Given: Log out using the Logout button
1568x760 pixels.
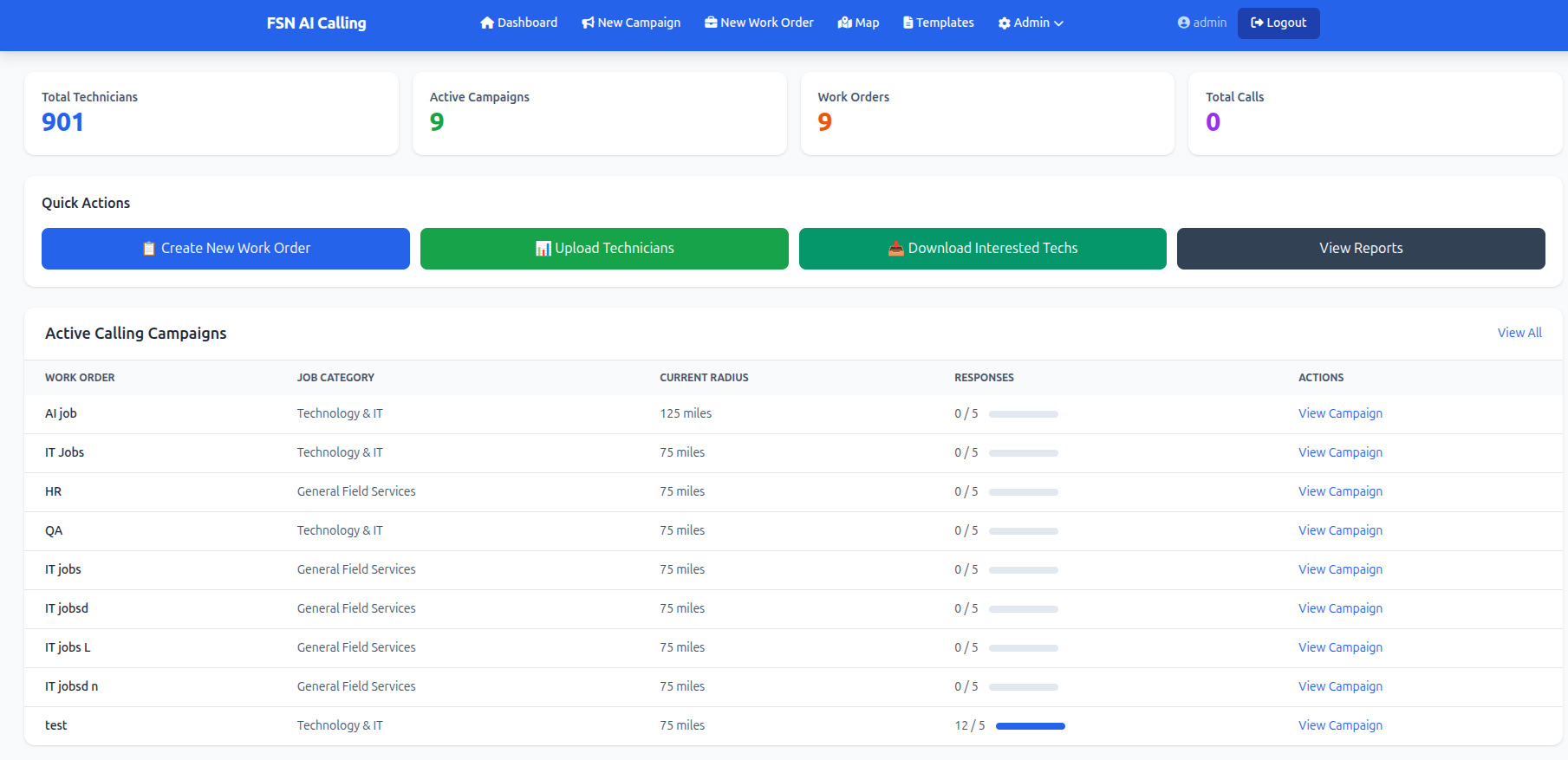Looking at the screenshot, I should coord(1278,23).
